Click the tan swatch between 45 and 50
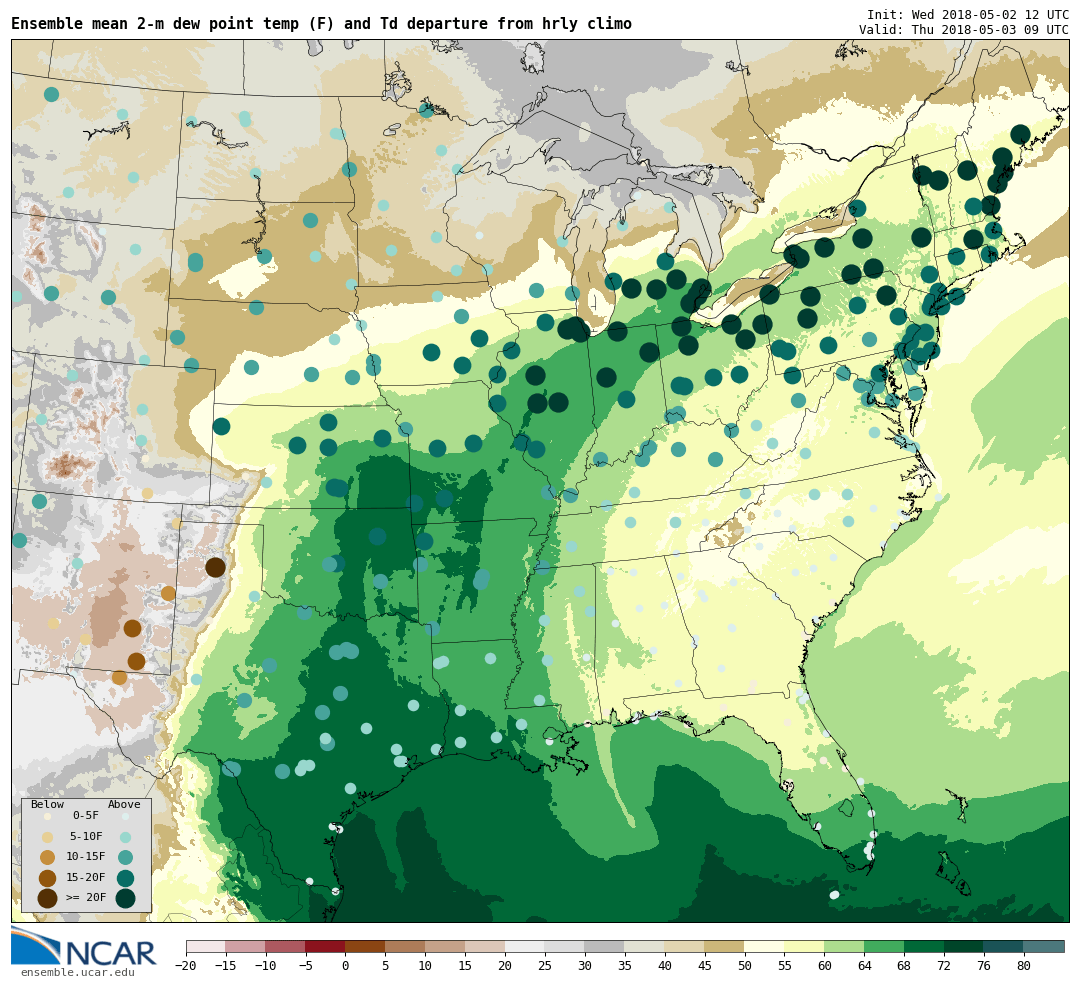This screenshot has height=985, width=1080. (725, 946)
